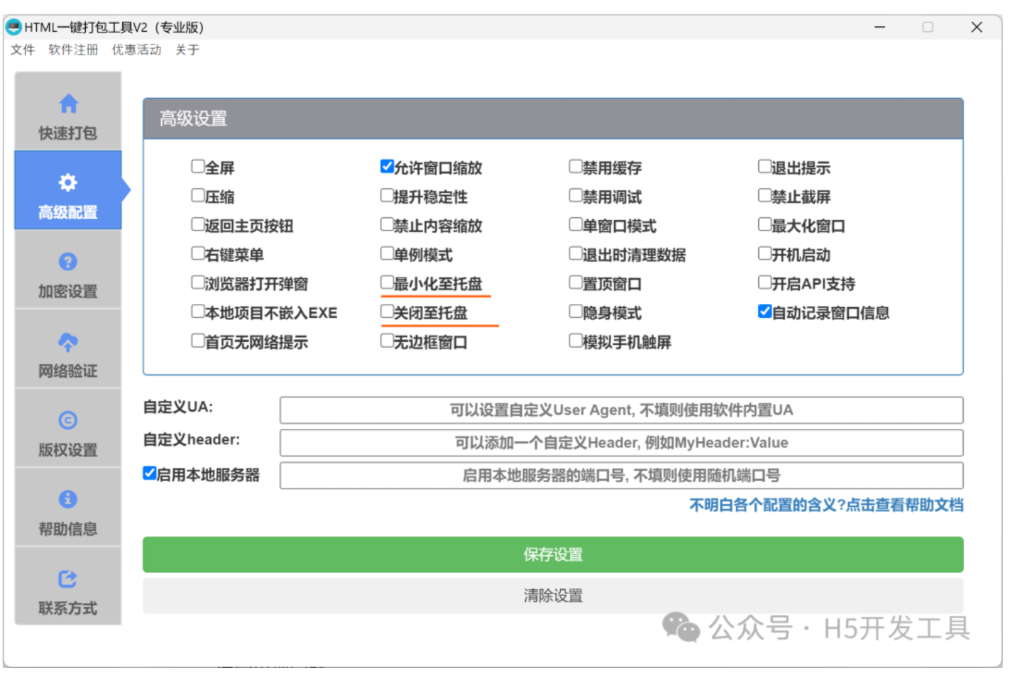Uncheck 允许窗口缩放
The height and width of the screenshot is (678, 1012).
387,167
